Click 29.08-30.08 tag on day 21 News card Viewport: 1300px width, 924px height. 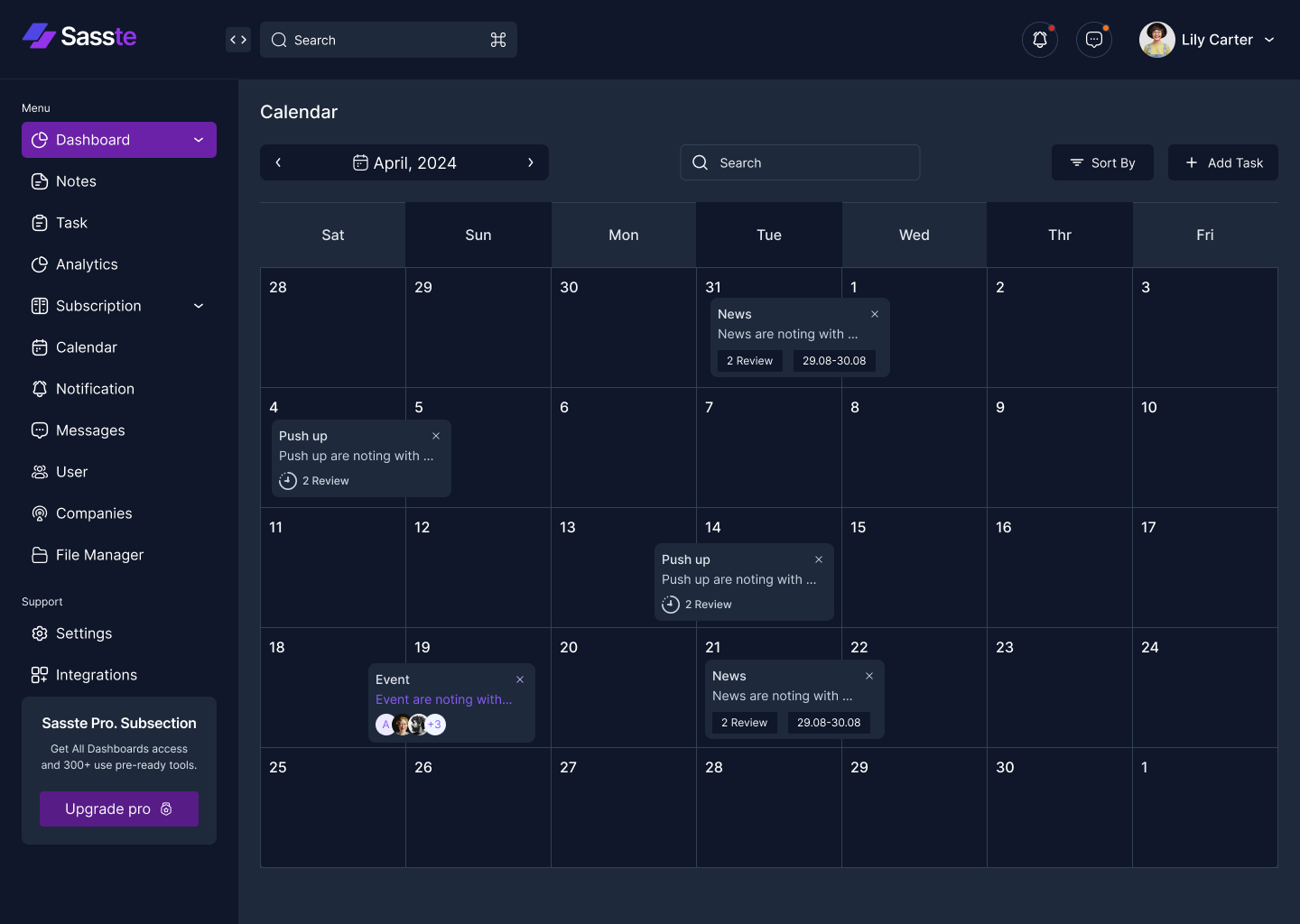pos(829,723)
